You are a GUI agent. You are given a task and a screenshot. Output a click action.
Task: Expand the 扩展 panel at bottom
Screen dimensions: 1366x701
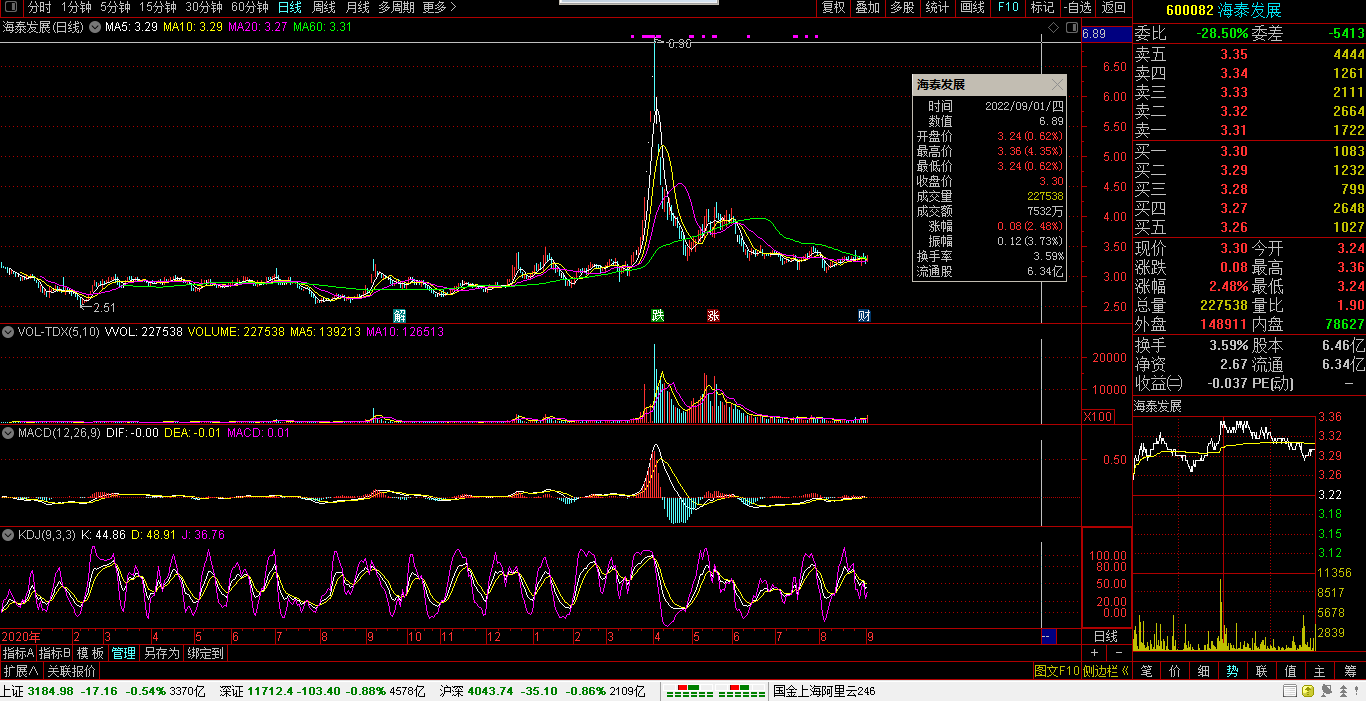pyautogui.click(x=20, y=671)
